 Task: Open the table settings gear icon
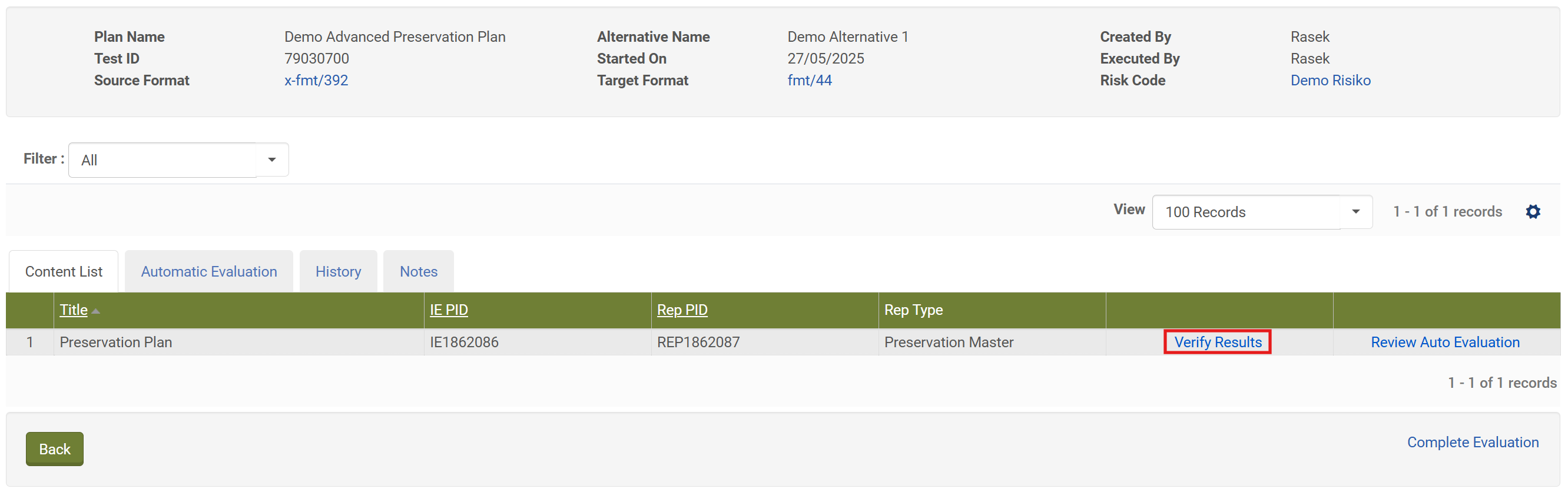pos(1533,212)
